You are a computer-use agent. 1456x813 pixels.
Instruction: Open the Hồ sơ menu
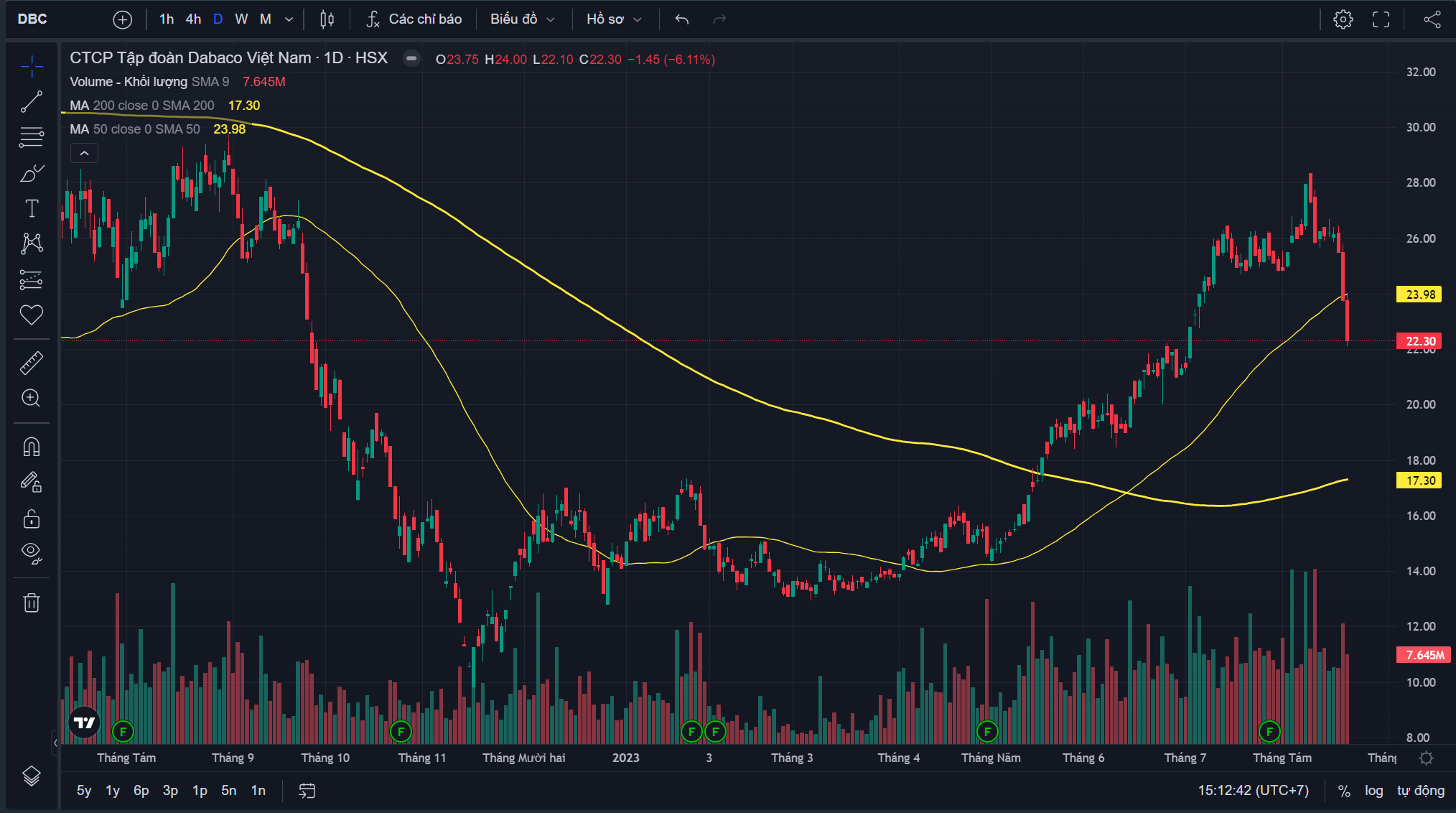[613, 19]
